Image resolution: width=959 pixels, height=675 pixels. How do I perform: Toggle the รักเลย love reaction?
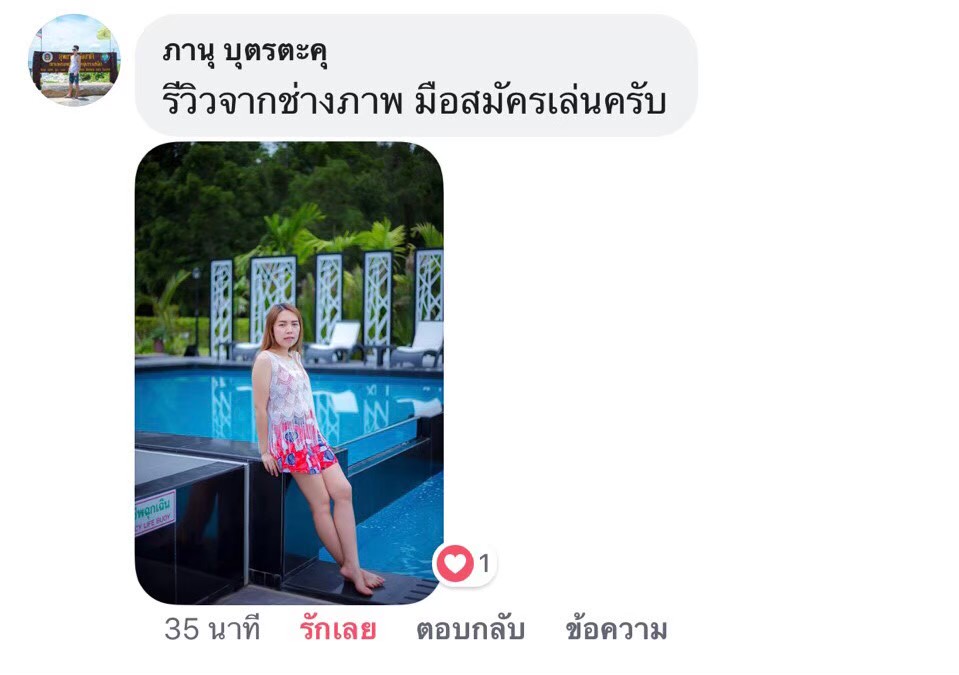tap(338, 629)
